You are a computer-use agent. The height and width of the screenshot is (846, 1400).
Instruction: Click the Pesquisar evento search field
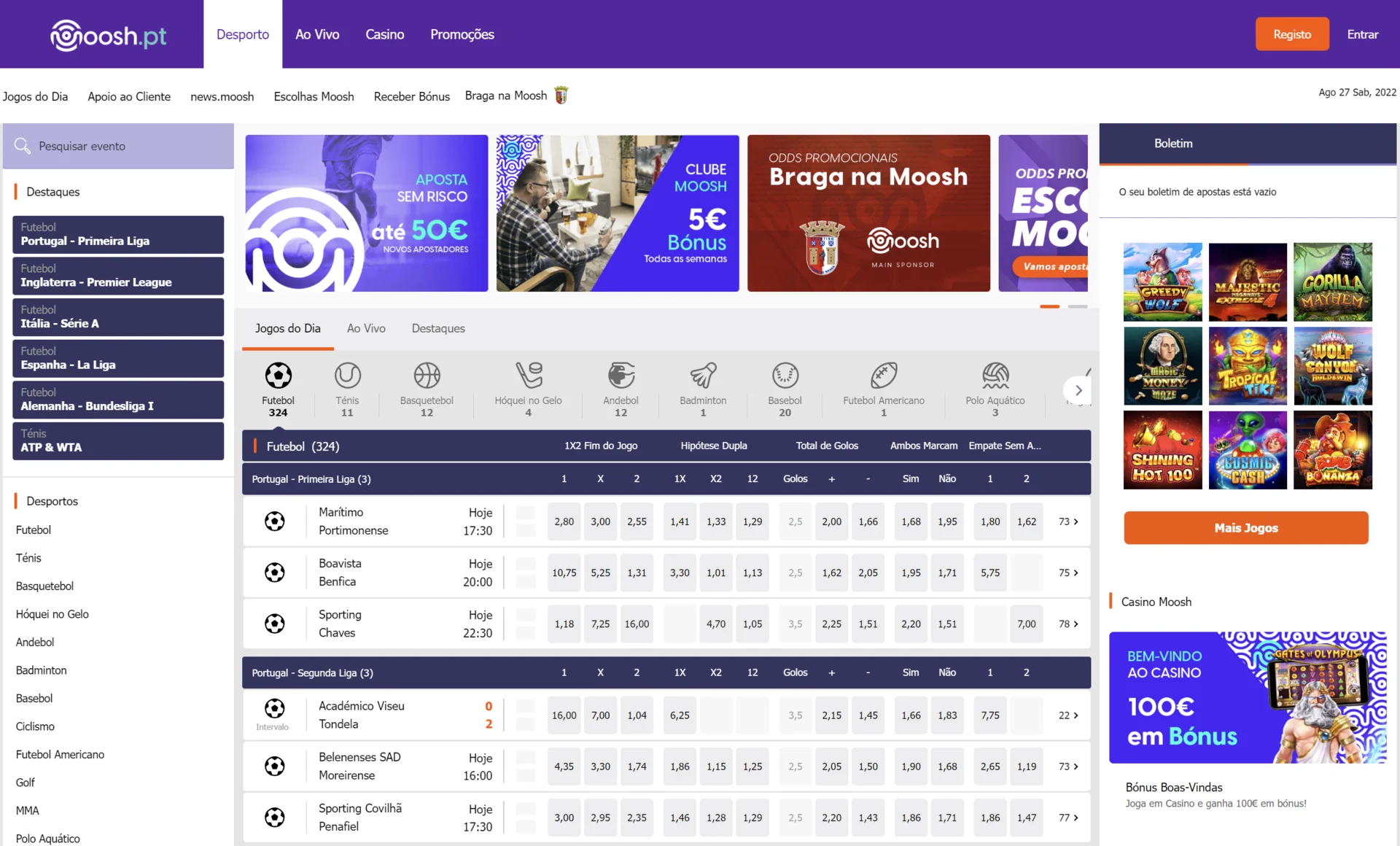click(118, 146)
